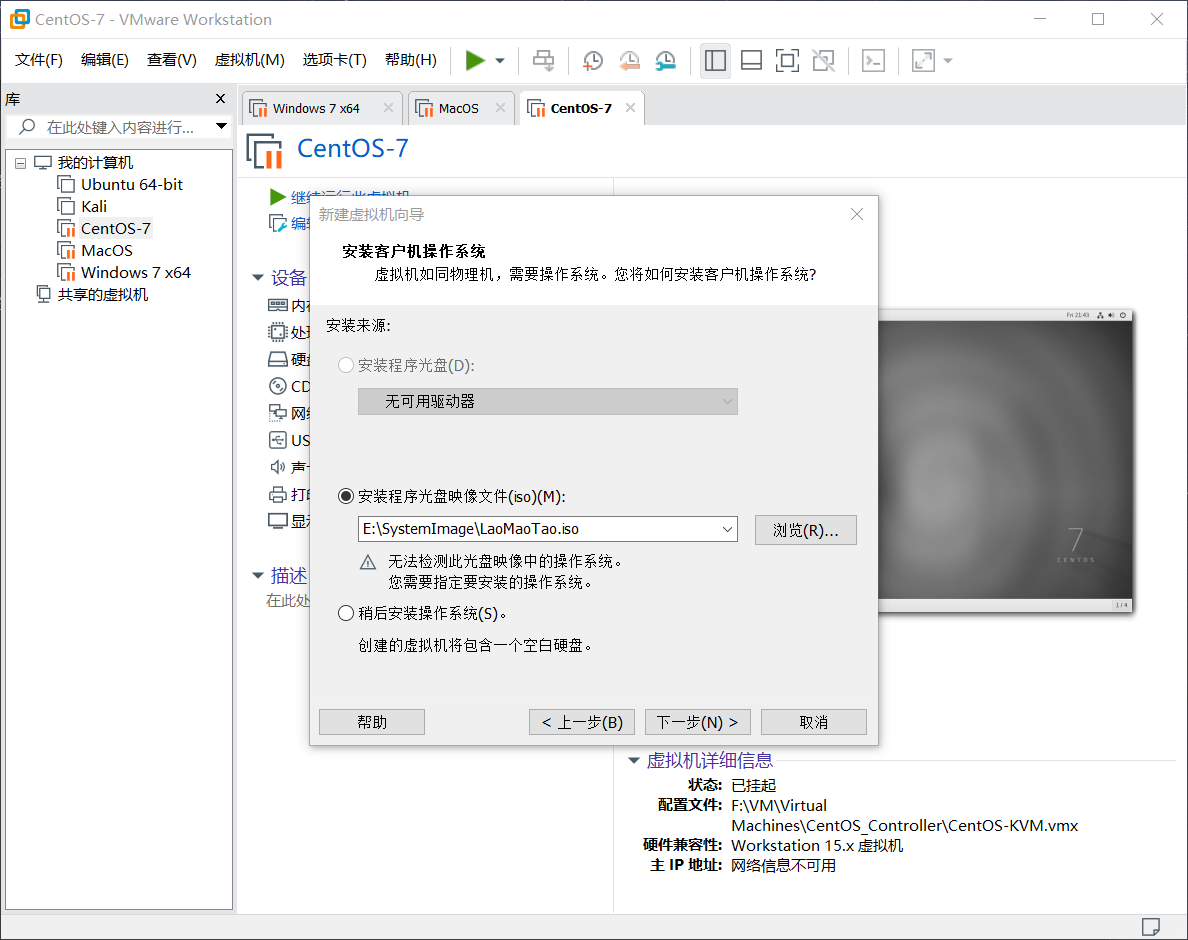The image size is (1188, 940).
Task: Open the snapshot manager
Action: tap(665, 60)
